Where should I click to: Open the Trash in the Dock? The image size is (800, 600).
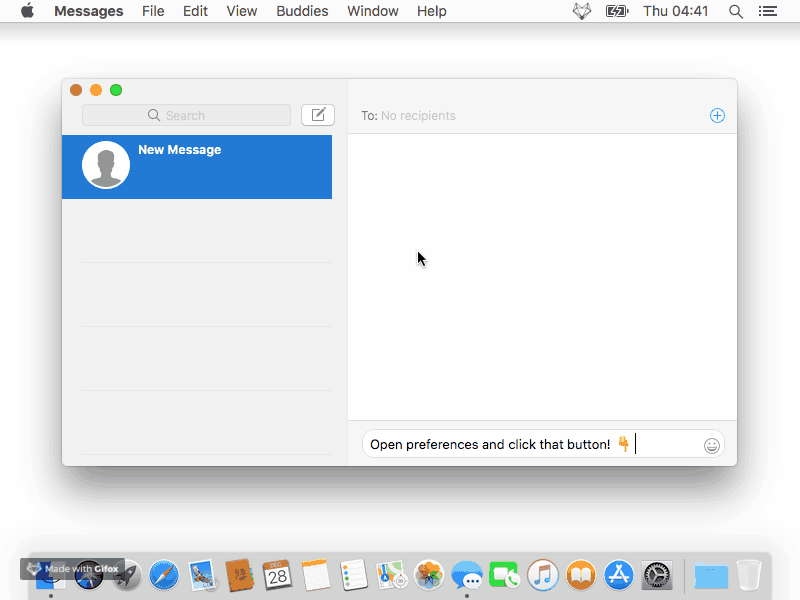click(x=748, y=576)
